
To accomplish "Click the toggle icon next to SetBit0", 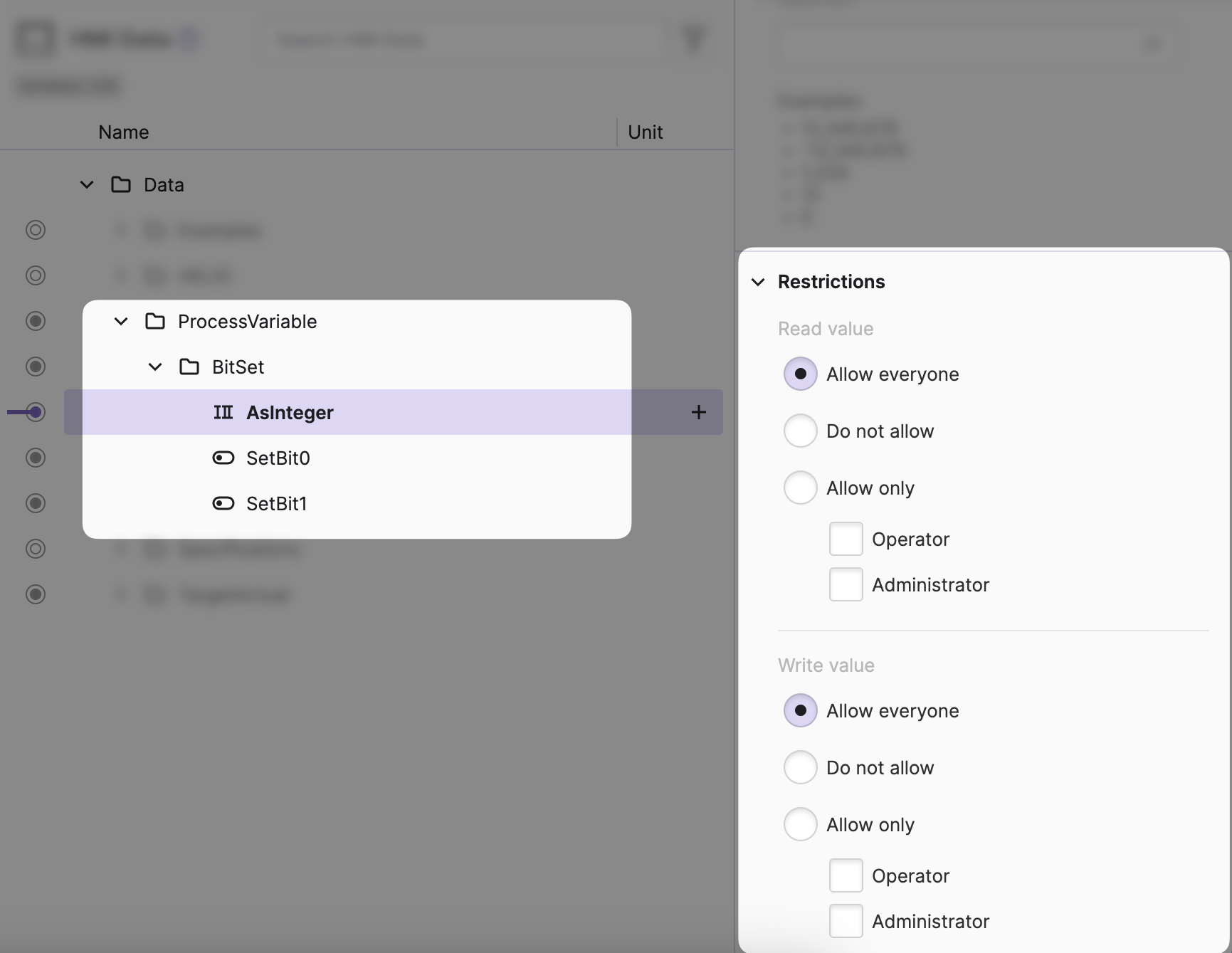I will coord(223,458).
